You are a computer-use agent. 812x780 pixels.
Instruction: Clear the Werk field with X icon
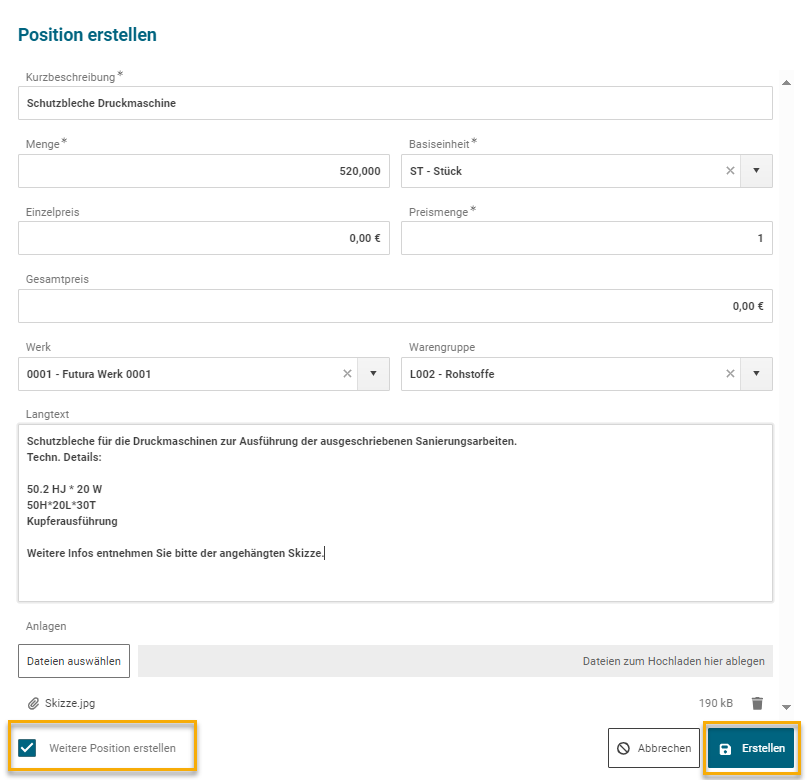[347, 374]
